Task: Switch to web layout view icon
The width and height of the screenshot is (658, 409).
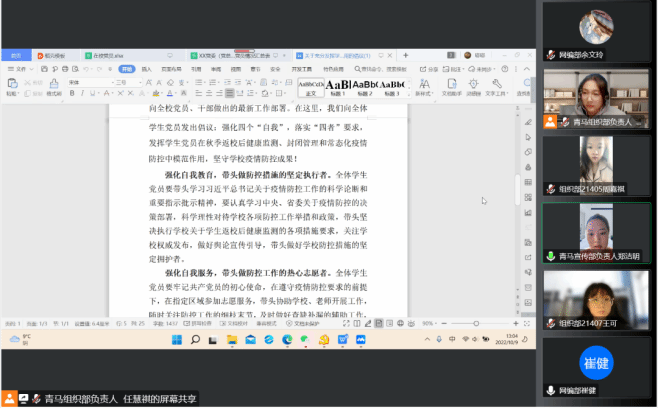Action: [400, 323]
